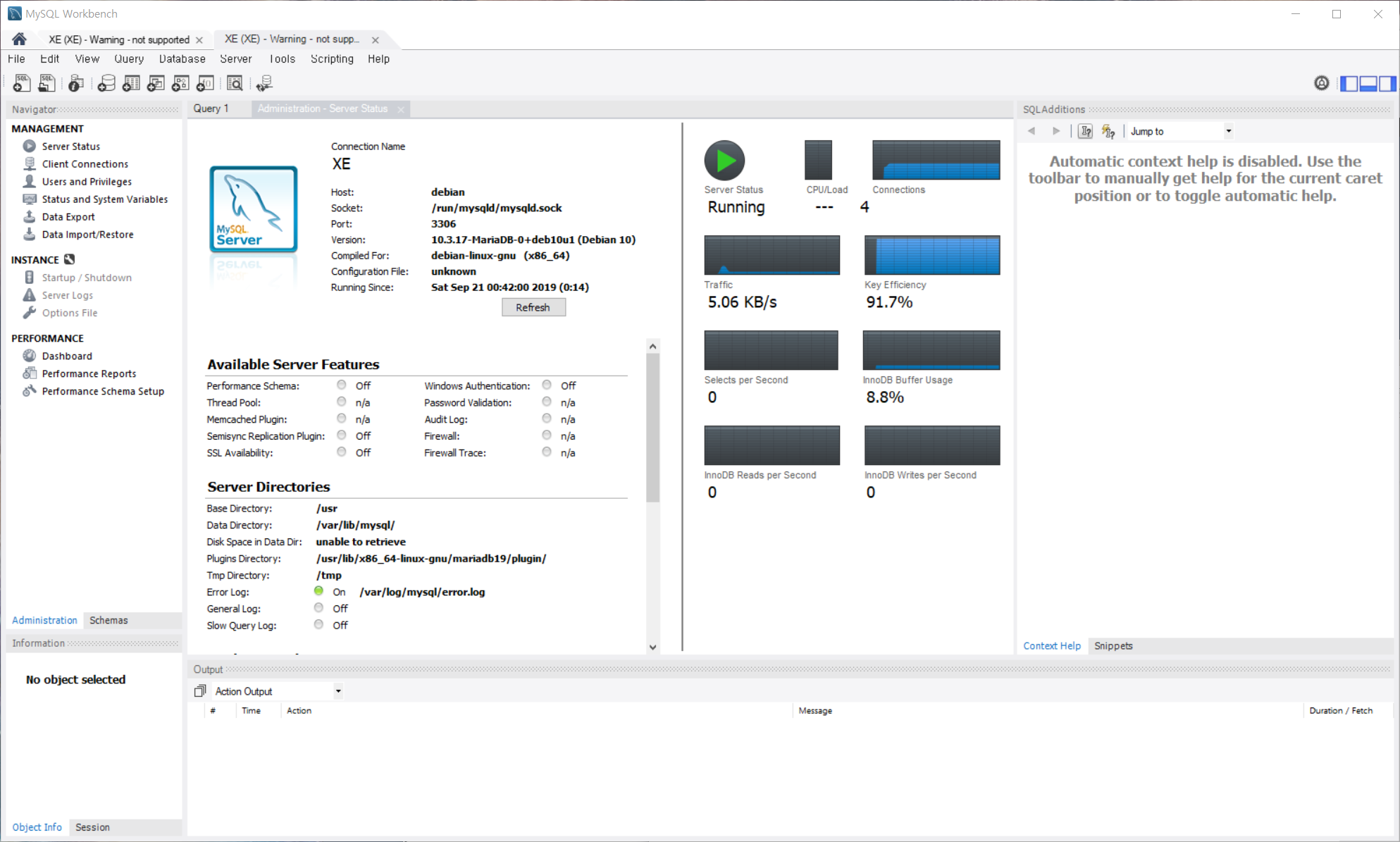Open Client Connections in Navigator
Viewport: 1400px width, 842px height.
click(x=85, y=163)
